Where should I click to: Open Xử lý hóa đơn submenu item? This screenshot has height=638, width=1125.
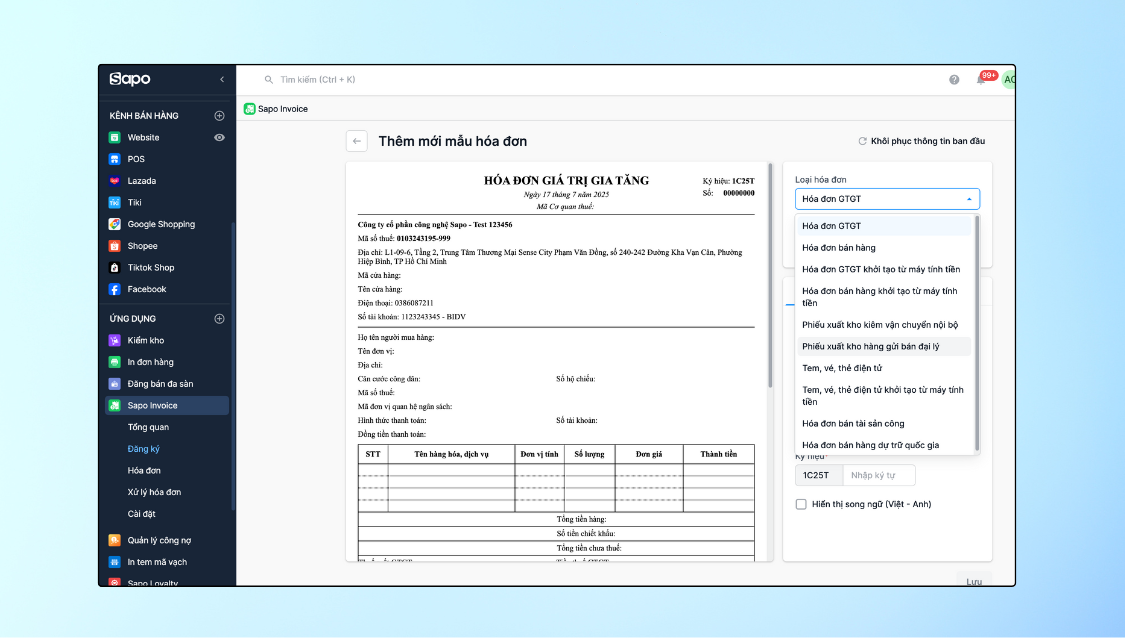[x=154, y=492]
